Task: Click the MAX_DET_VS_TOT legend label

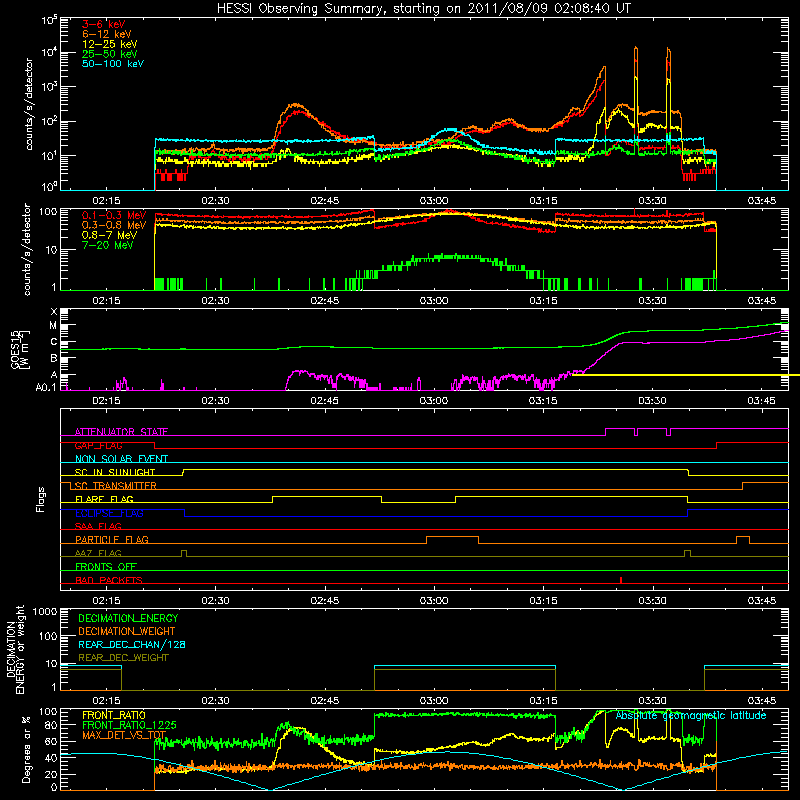Action: point(124,735)
